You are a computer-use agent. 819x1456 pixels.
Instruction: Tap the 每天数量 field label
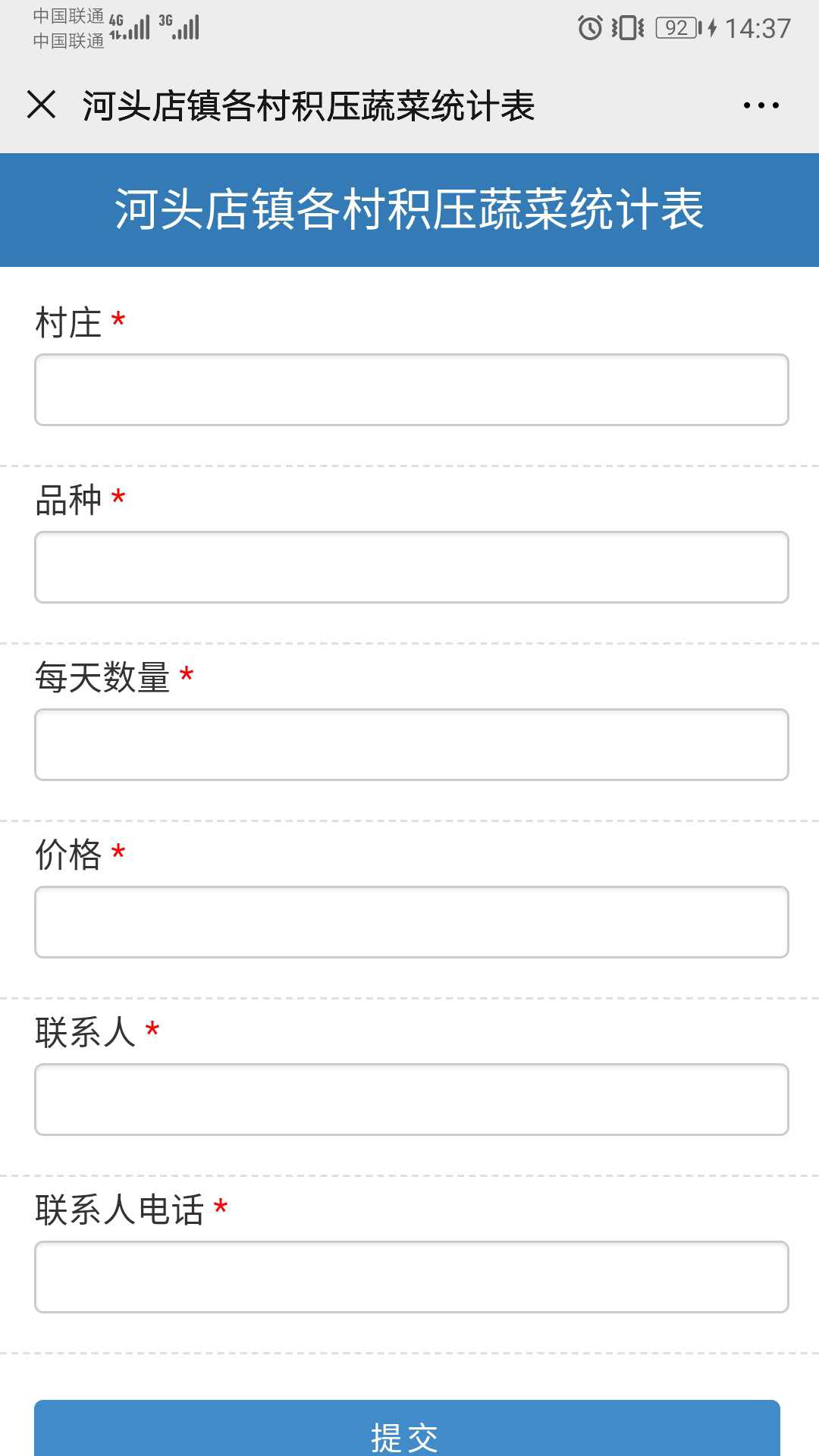(x=102, y=677)
